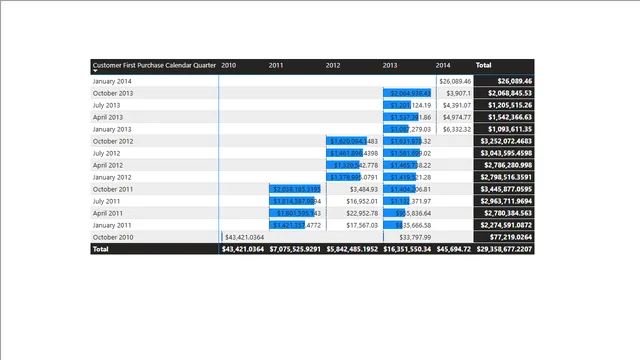Click the $4,974.77 cell for April 2013
The image size is (640, 360).
(x=457, y=117)
